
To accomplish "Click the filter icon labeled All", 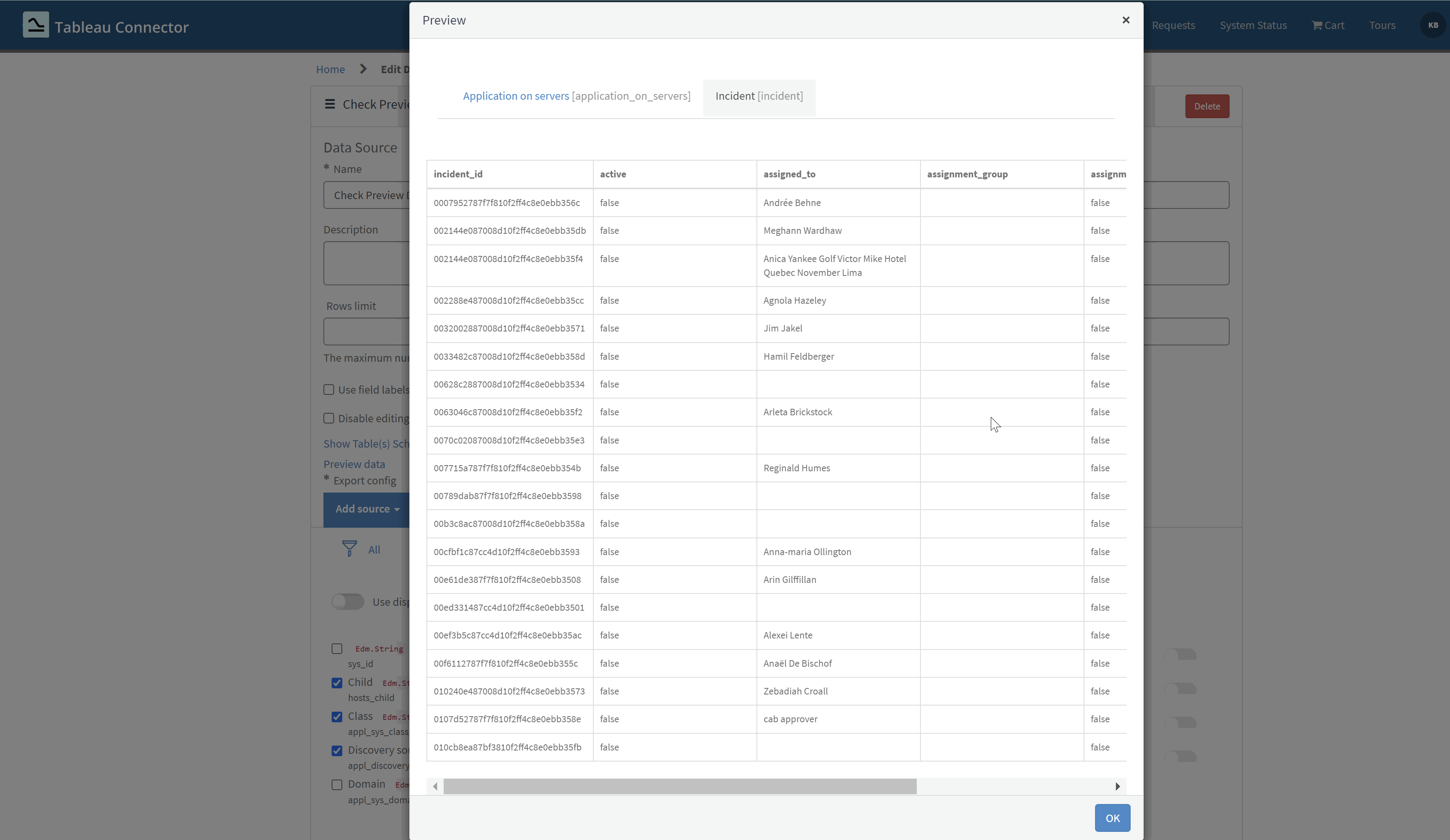I will click(350, 548).
